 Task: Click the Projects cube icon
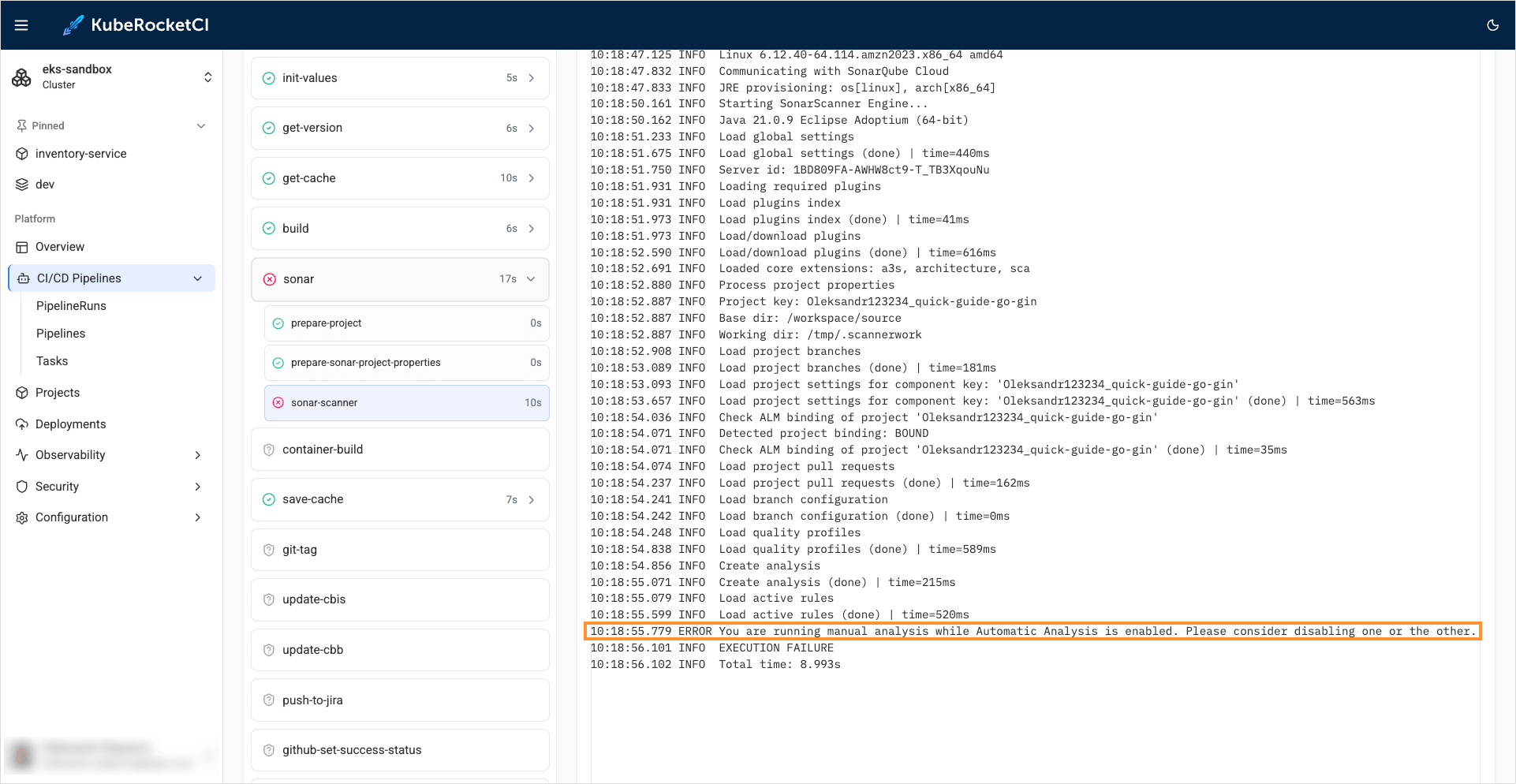click(x=22, y=393)
